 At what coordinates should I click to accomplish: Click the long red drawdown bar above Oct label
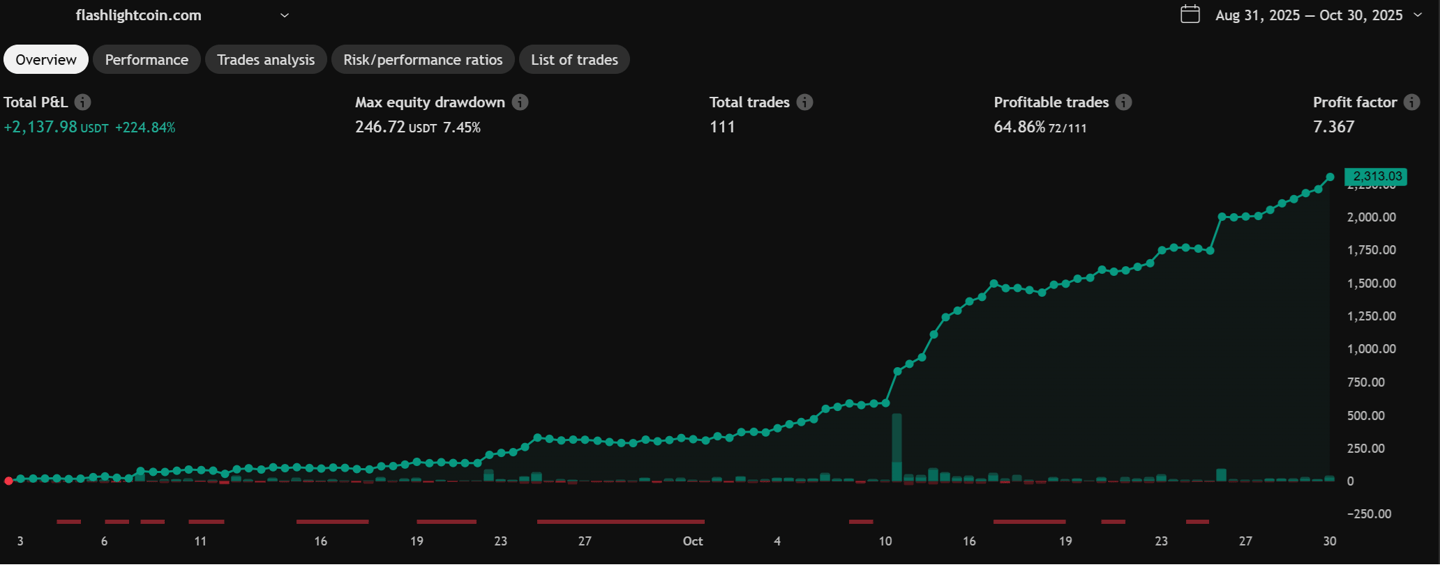(620, 521)
